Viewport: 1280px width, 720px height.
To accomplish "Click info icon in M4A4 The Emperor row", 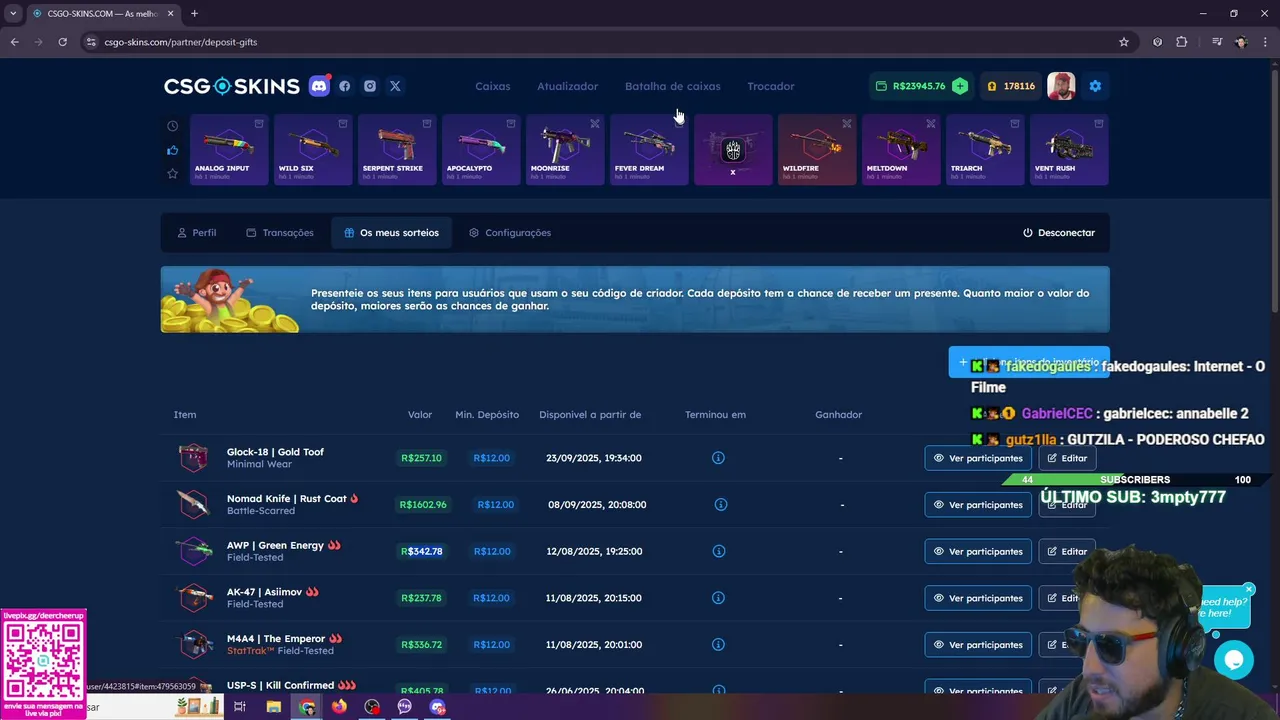I will tap(718, 645).
